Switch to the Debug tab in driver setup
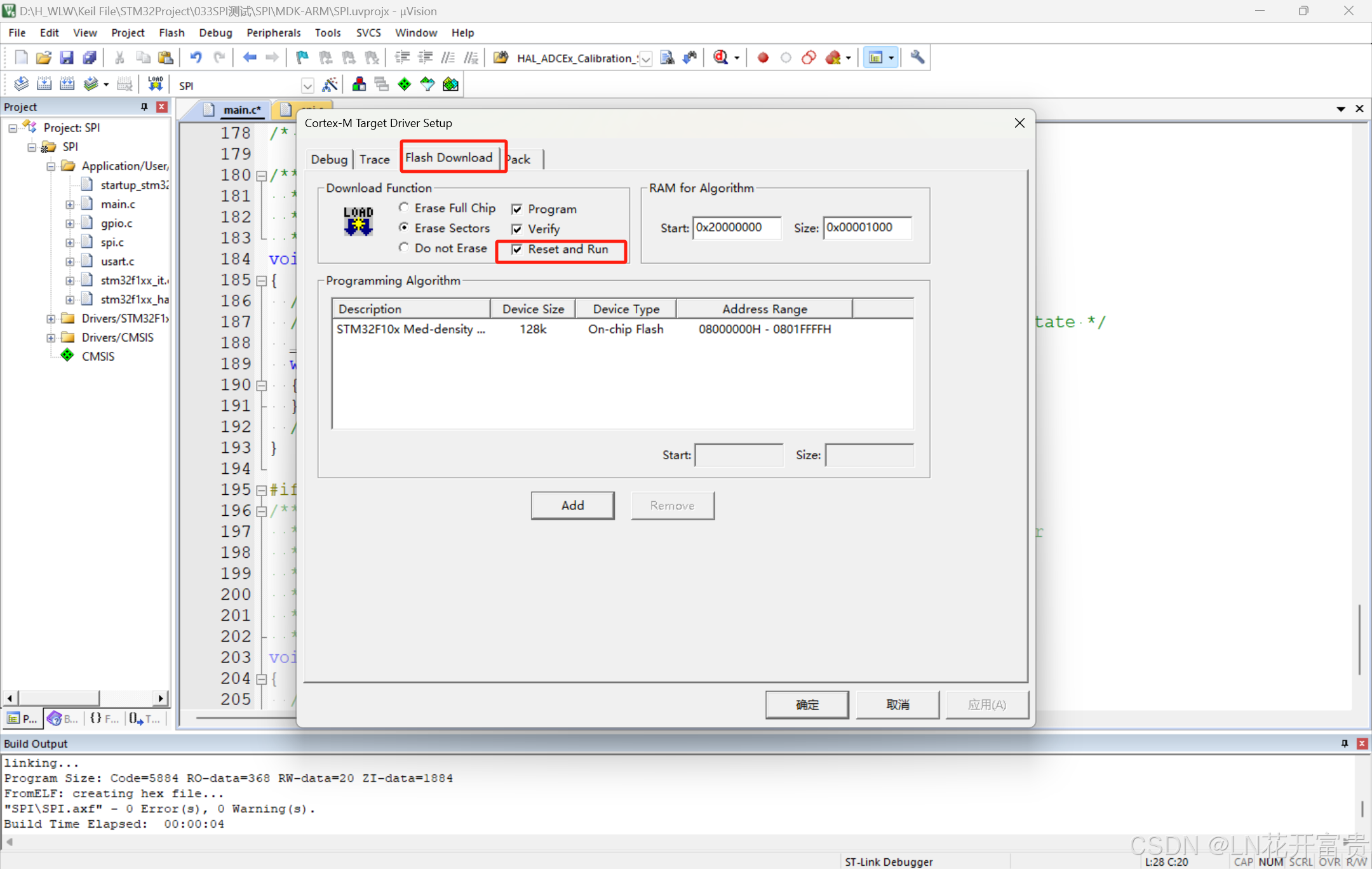This screenshot has width=1372, height=869. pyautogui.click(x=328, y=159)
